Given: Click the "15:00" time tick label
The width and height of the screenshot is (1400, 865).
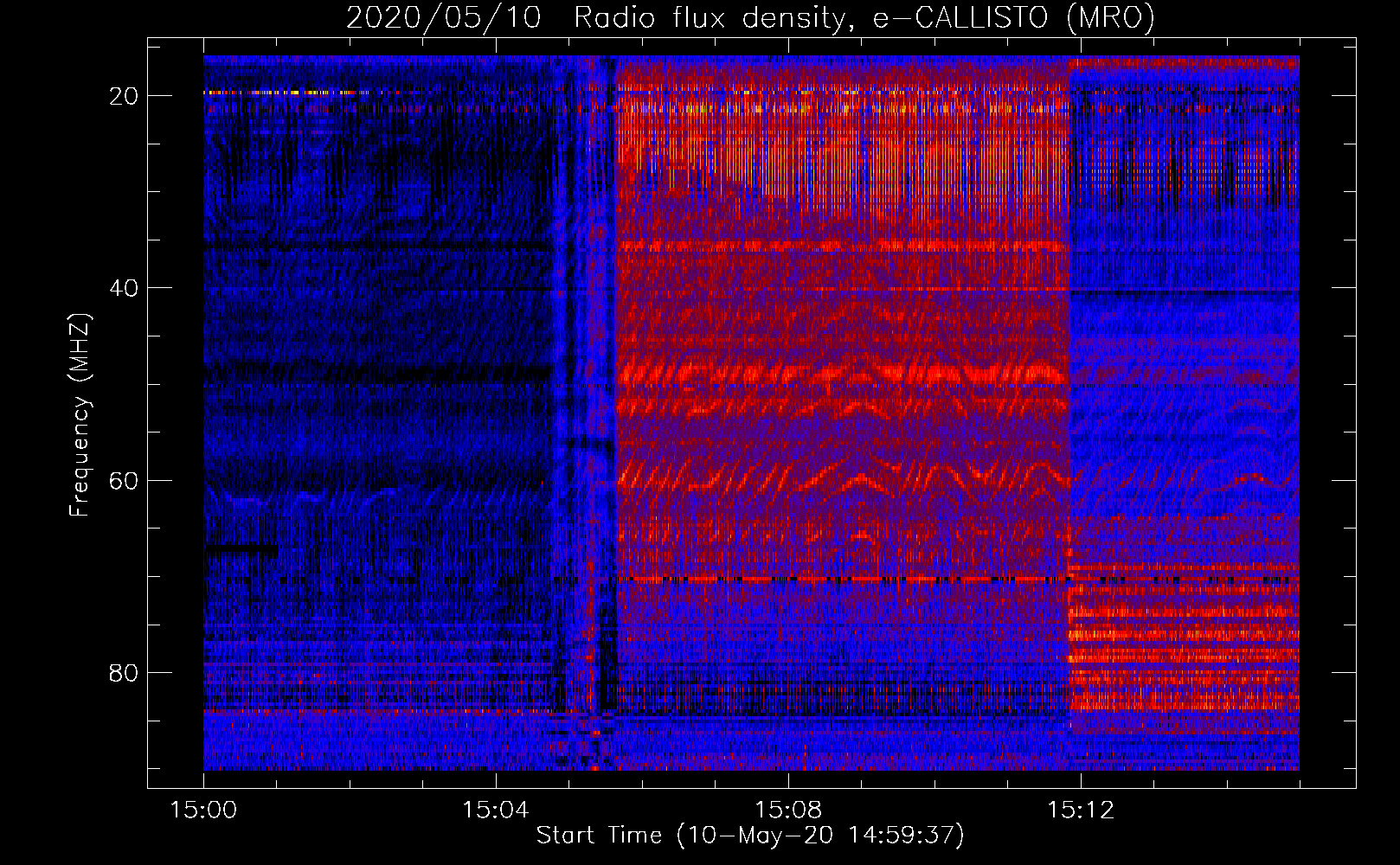Looking at the screenshot, I should pos(203,810).
